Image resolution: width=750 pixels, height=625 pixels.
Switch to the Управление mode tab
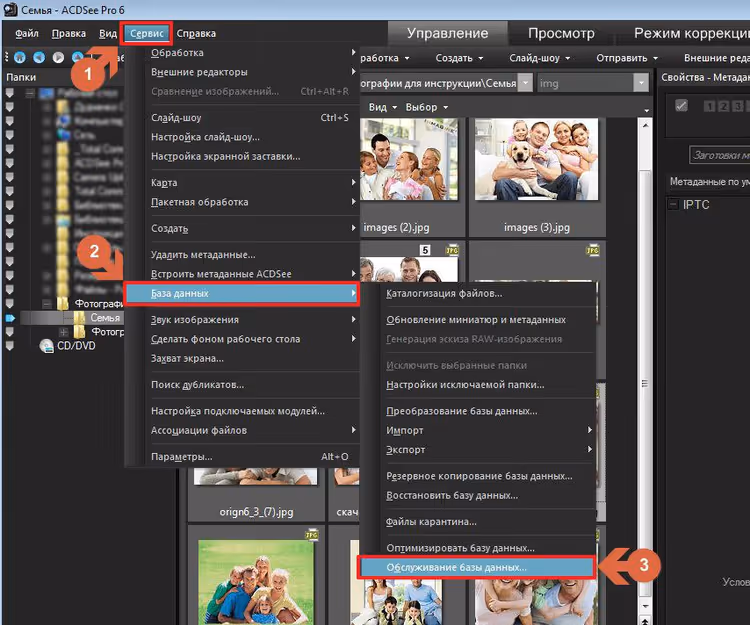click(x=447, y=33)
